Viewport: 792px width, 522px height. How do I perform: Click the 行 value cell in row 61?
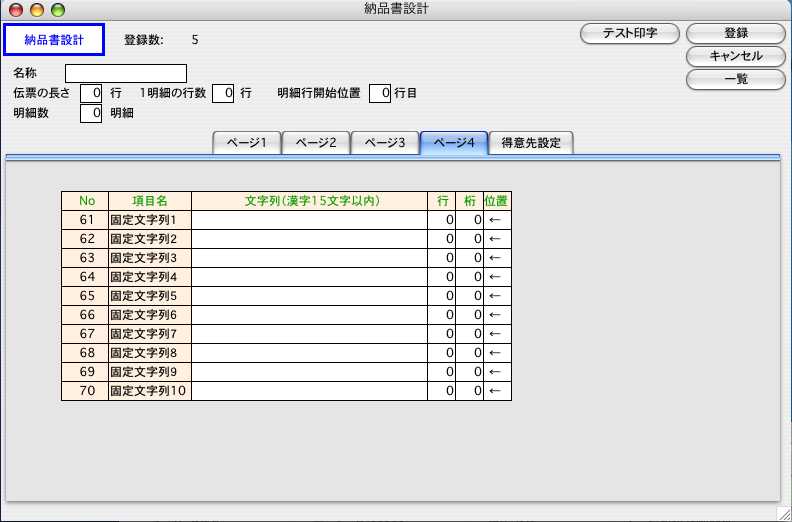coord(441,220)
